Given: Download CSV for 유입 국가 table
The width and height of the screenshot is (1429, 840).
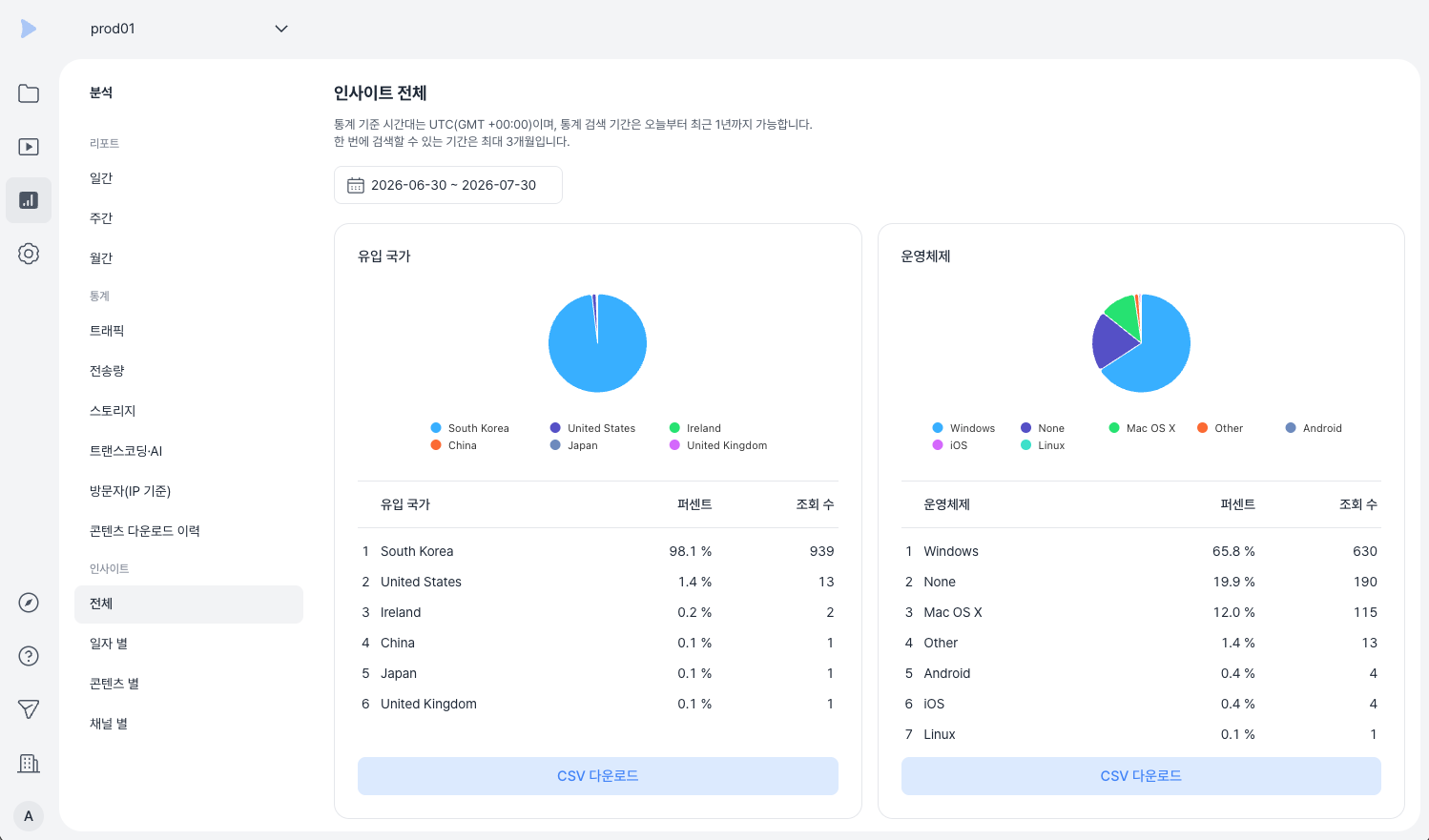Looking at the screenshot, I should pos(598,776).
